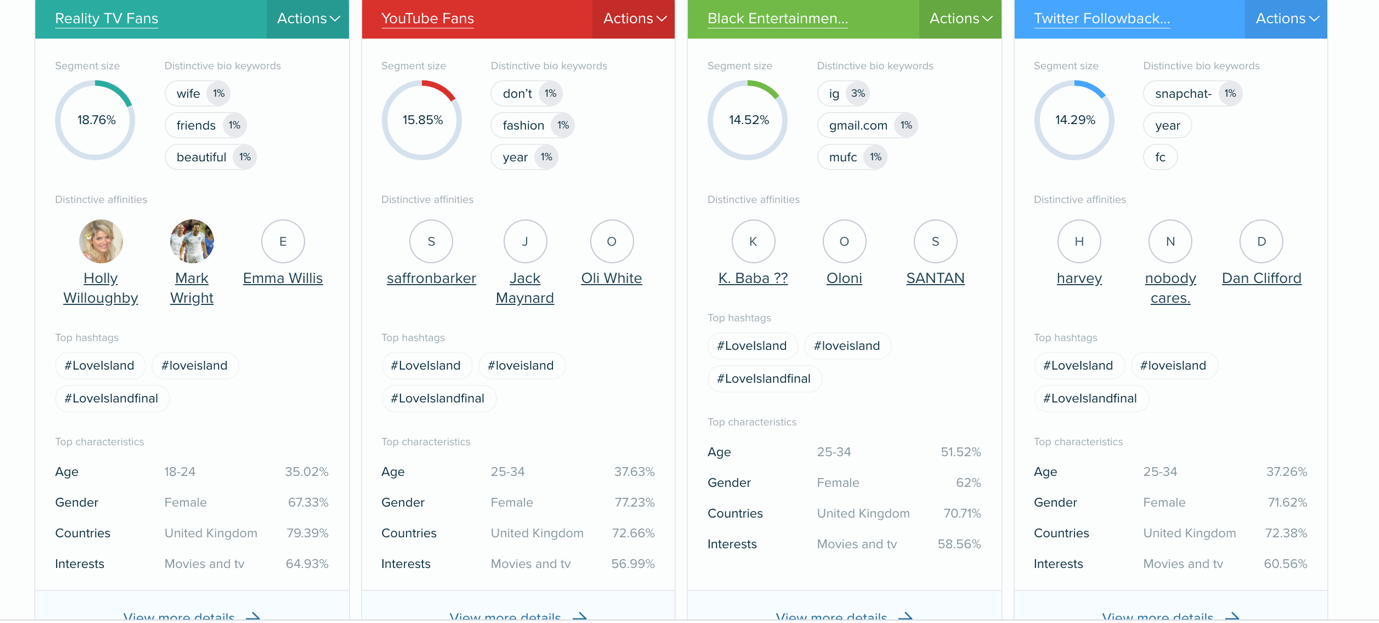Select the Oloni 'O' avatar icon

[x=844, y=241]
